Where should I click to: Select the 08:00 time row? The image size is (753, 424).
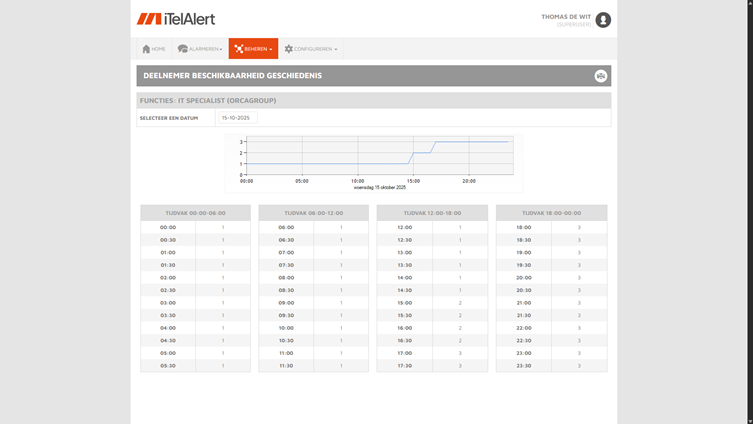[314, 278]
